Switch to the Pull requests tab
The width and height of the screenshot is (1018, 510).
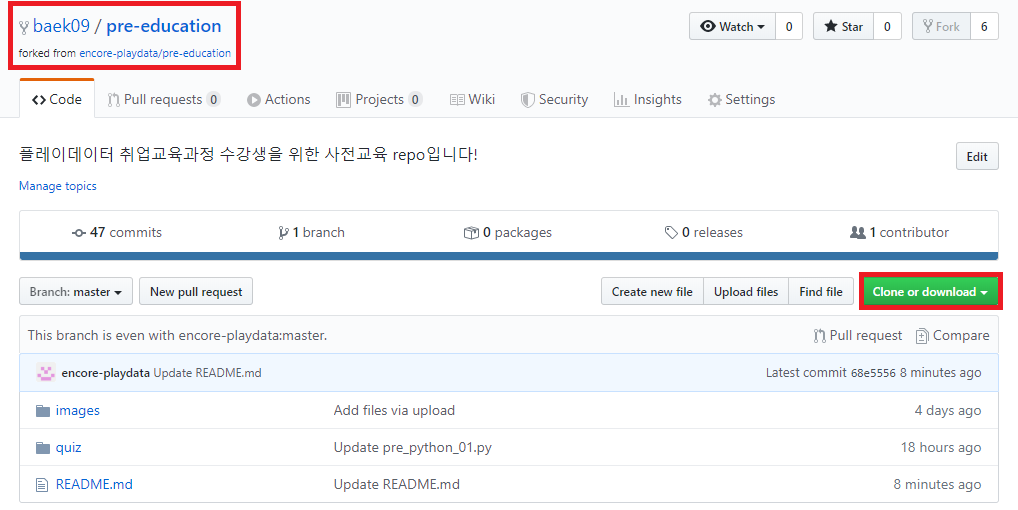[164, 99]
